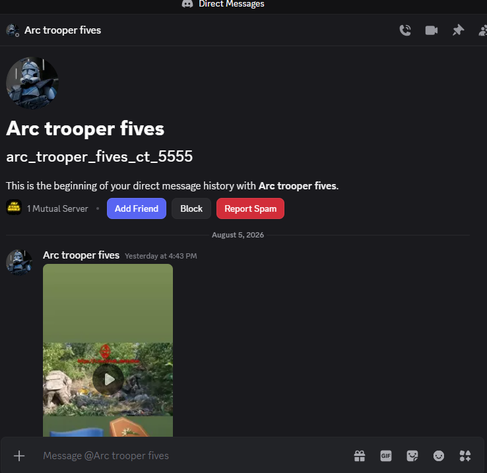
Task: Click the small avatar in the header bar
Action: [13, 30]
